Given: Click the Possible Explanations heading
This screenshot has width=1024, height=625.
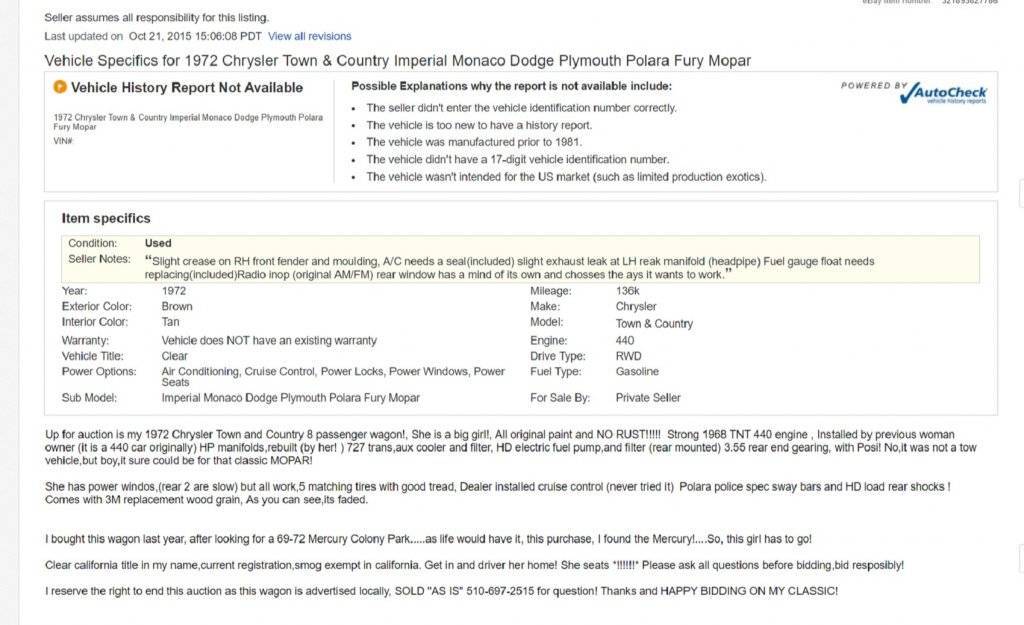Looking at the screenshot, I should point(511,87).
